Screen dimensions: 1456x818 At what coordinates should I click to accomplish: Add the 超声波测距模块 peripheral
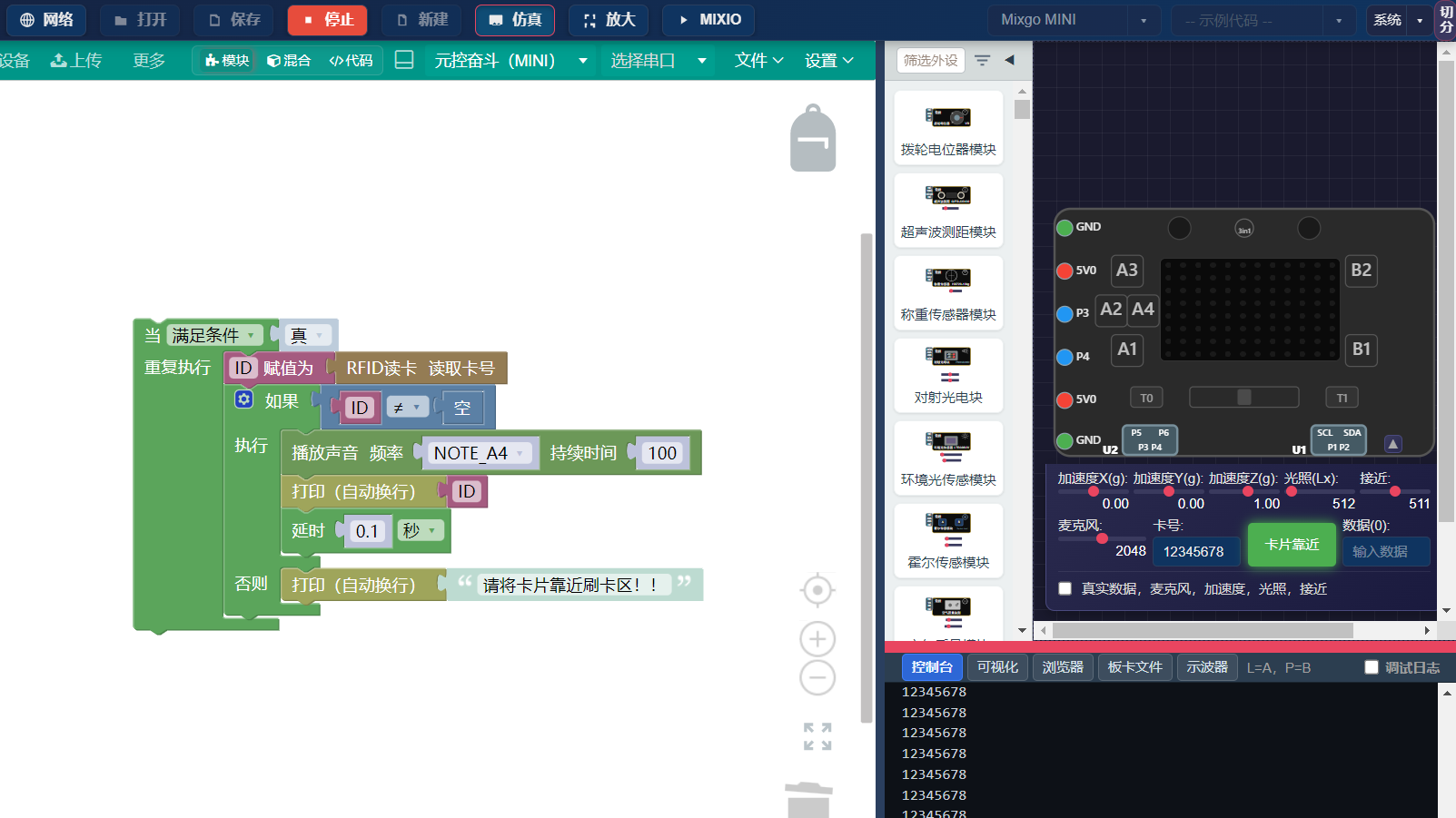pos(948,211)
